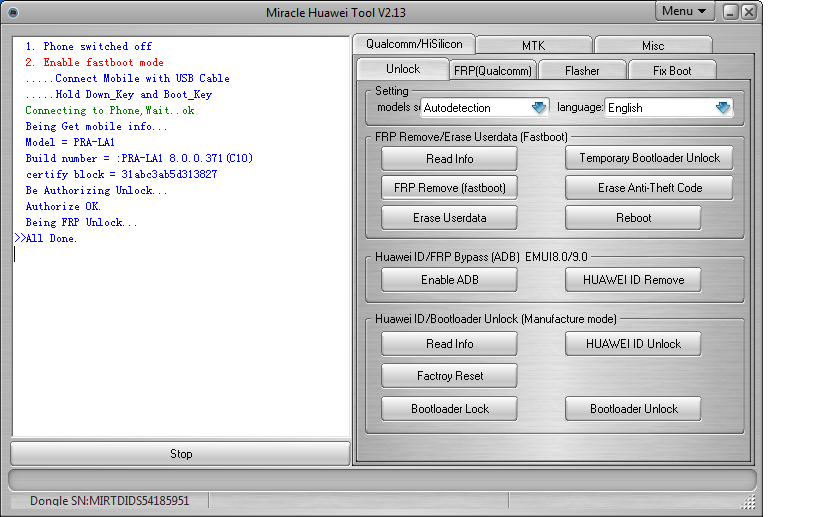Viewport: 819px width, 517px height.
Task: Click the 'certify block' log line
Action: tap(121, 174)
